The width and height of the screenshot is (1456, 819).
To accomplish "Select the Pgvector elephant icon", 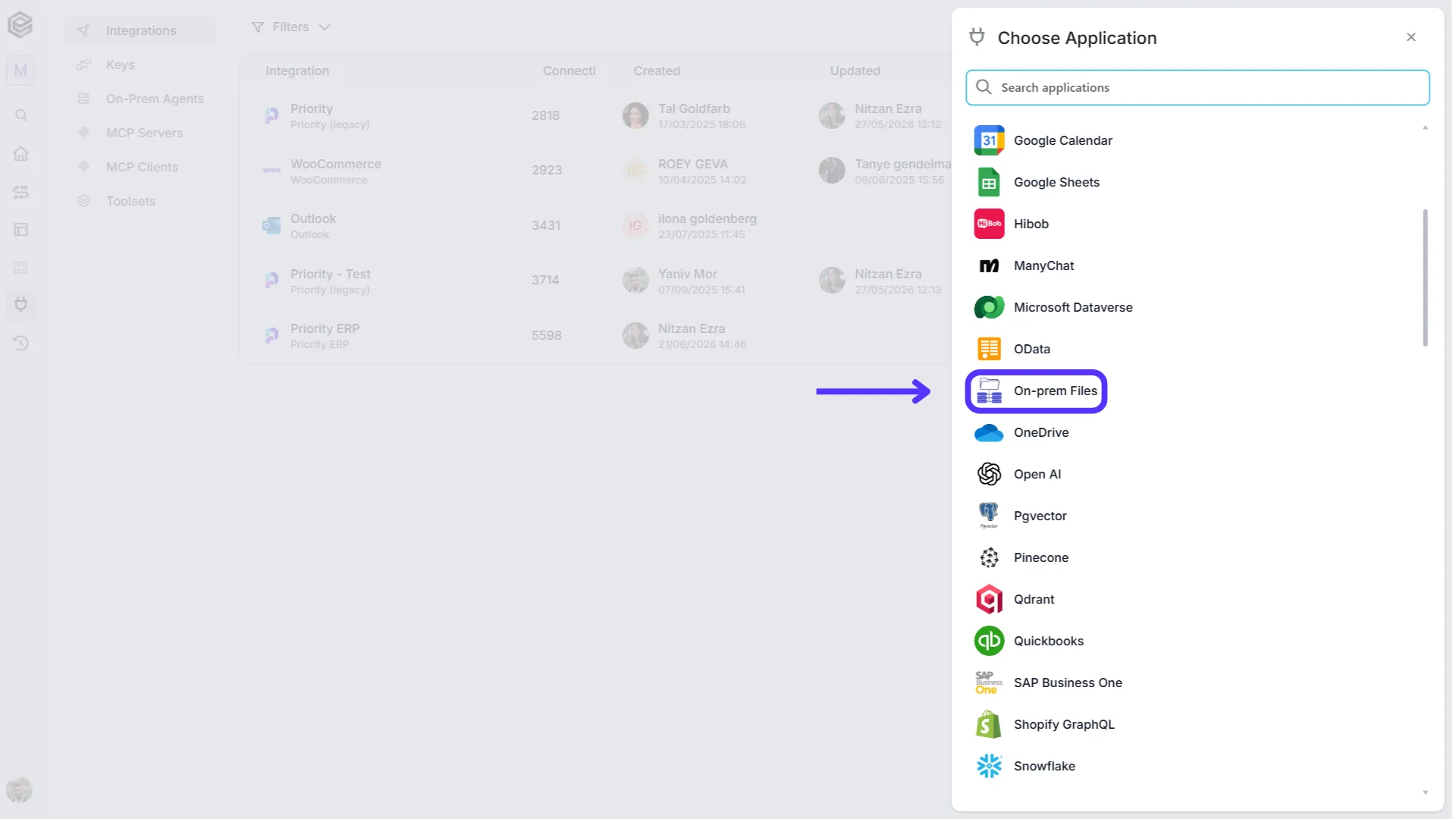I will coord(989,514).
